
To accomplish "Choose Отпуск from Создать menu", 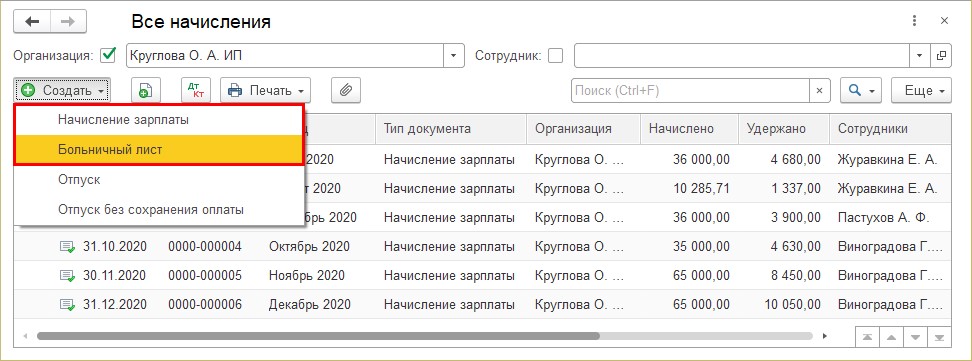I will (x=159, y=180).
